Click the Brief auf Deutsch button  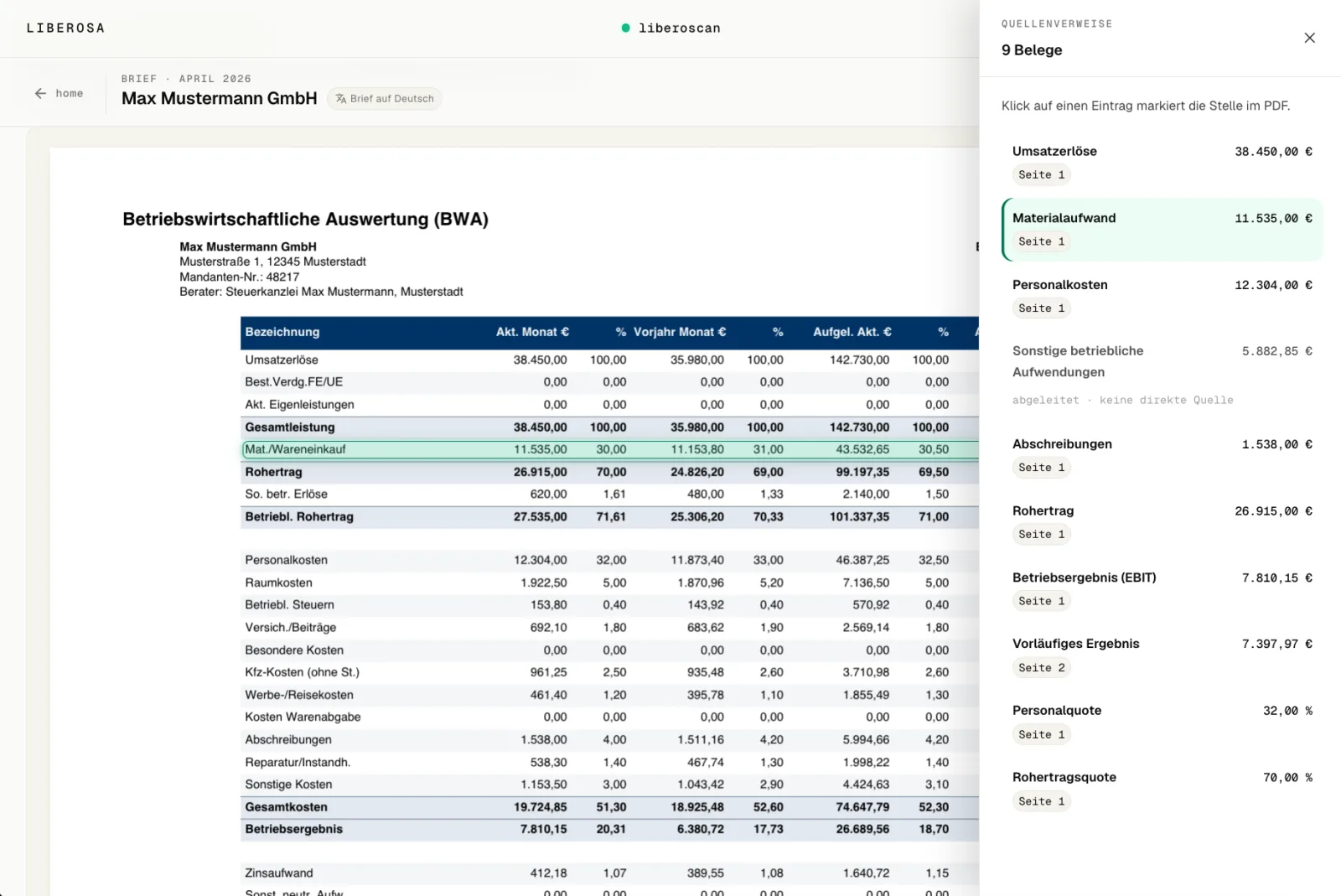(385, 99)
